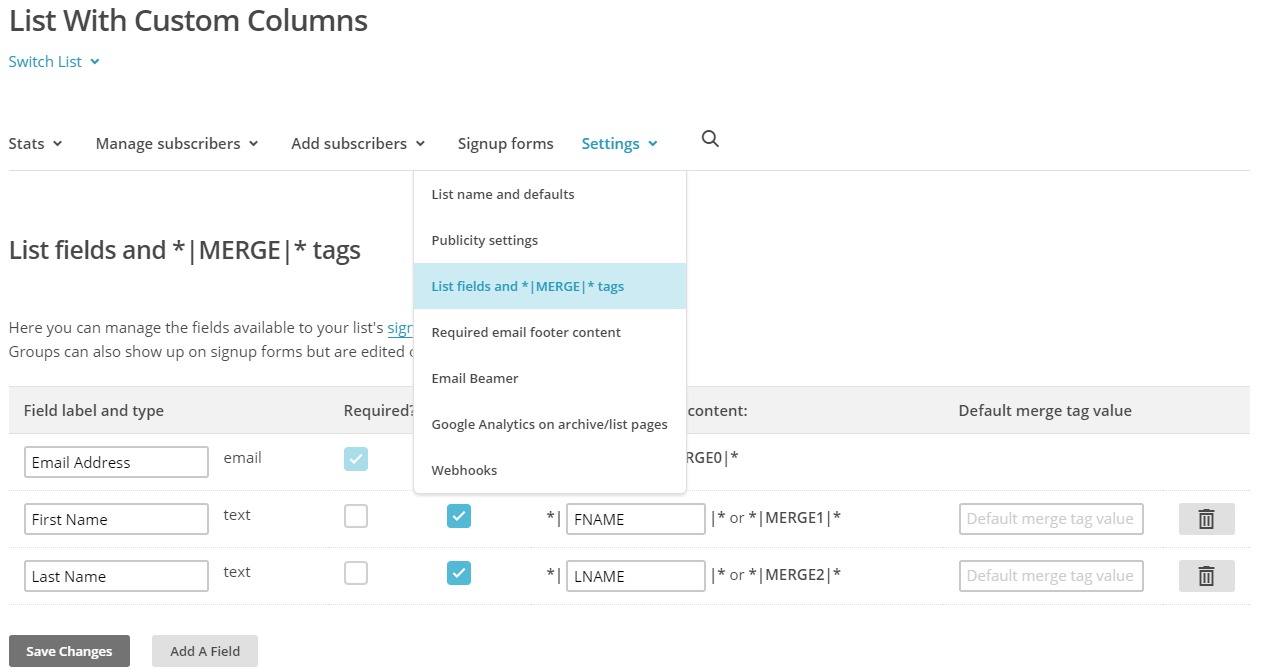Click the Email Address required checkbox
This screenshot has height=672, width=1267.
click(x=356, y=459)
